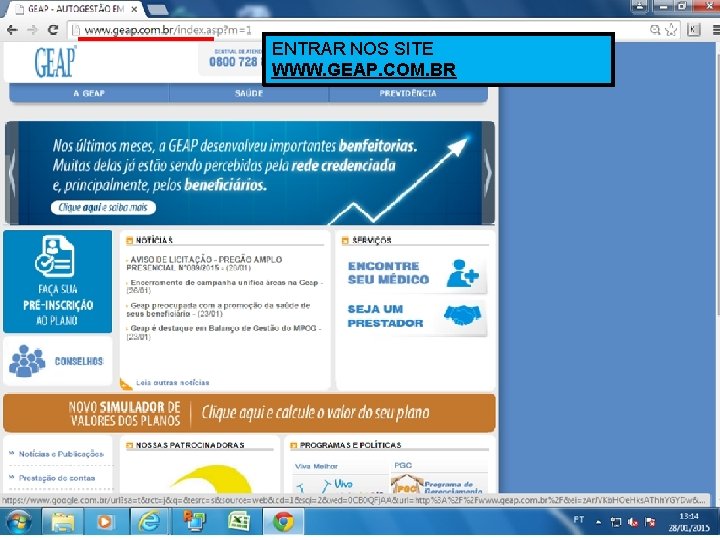Image resolution: width=720 pixels, height=540 pixels.
Task: Show hidden tray icons with the arrow
Action: tap(598, 522)
